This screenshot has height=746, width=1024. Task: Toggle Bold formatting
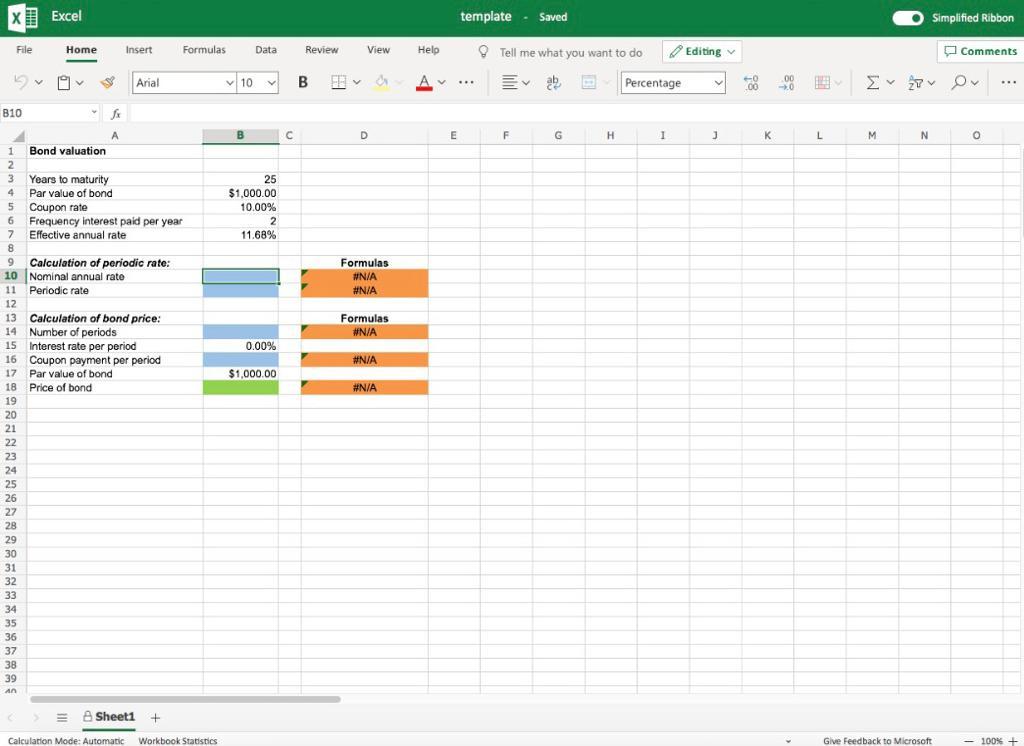[302, 82]
